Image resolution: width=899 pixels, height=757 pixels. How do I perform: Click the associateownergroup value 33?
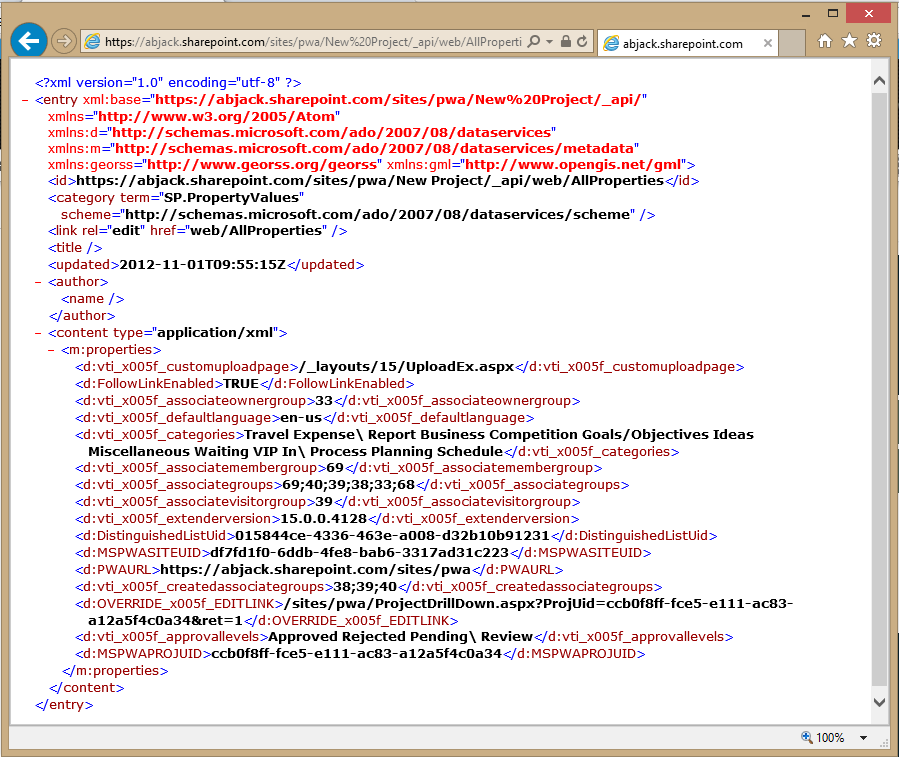[324, 401]
